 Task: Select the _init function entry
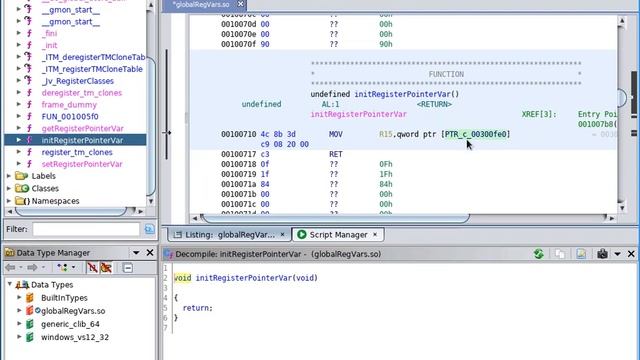(49, 45)
